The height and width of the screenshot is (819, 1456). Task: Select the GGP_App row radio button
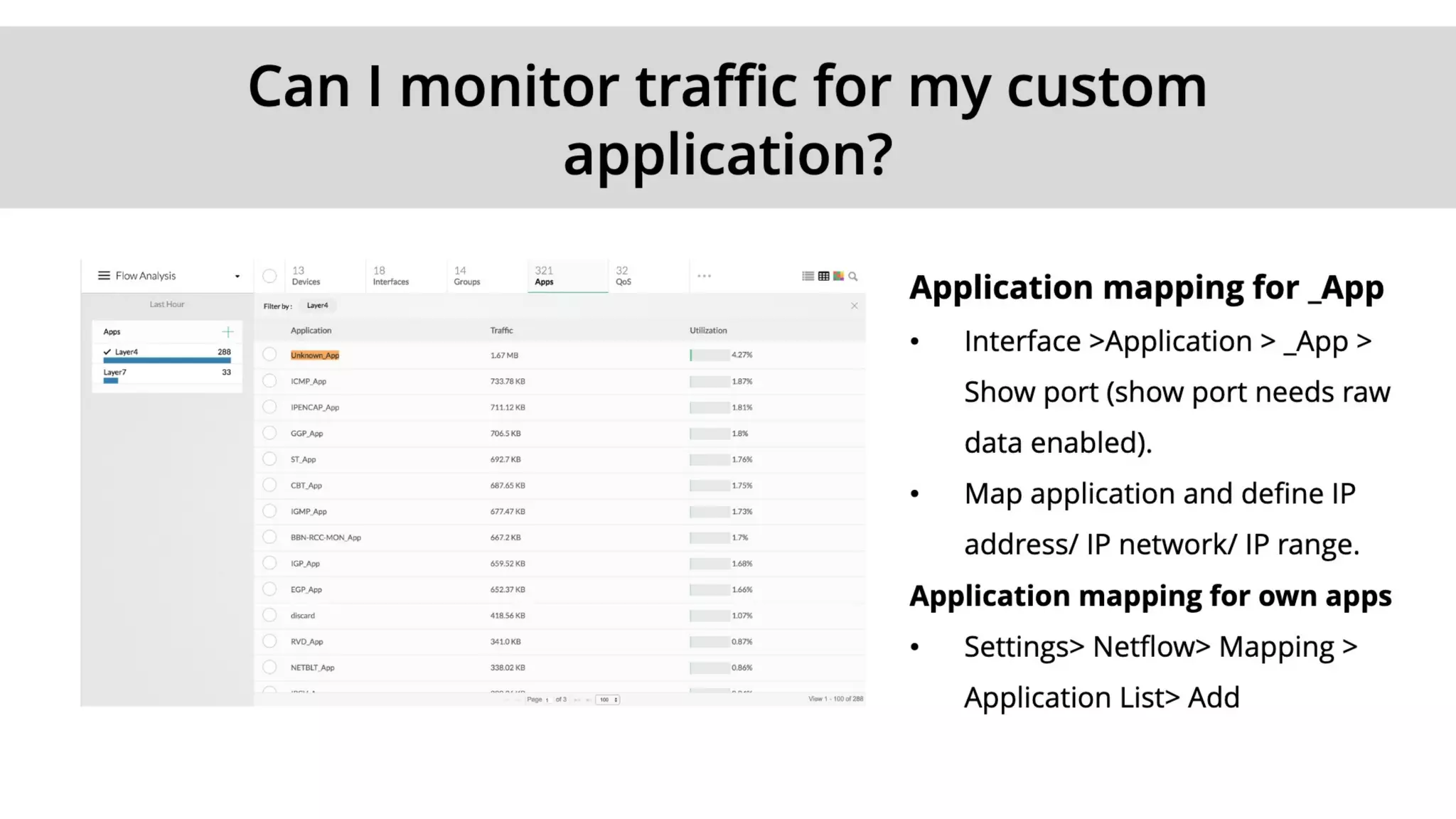269,432
